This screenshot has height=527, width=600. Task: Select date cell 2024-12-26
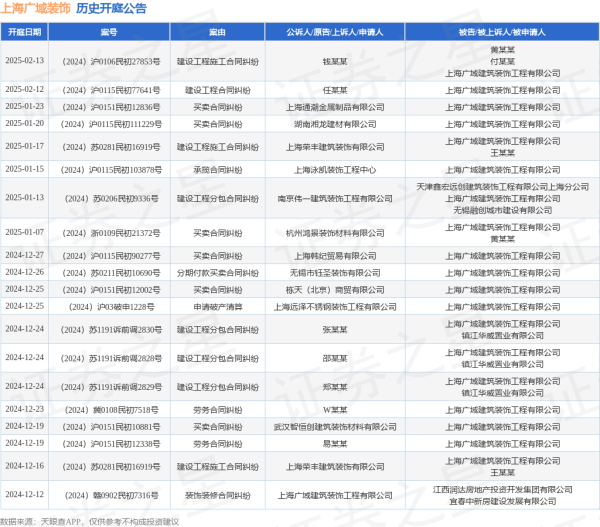click(24, 272)
